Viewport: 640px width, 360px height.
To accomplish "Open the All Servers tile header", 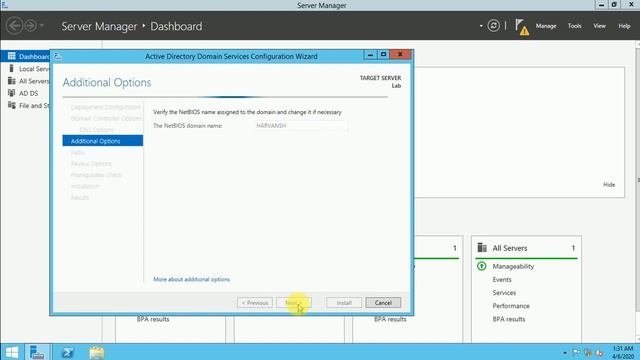I will (x=526, y=248).
